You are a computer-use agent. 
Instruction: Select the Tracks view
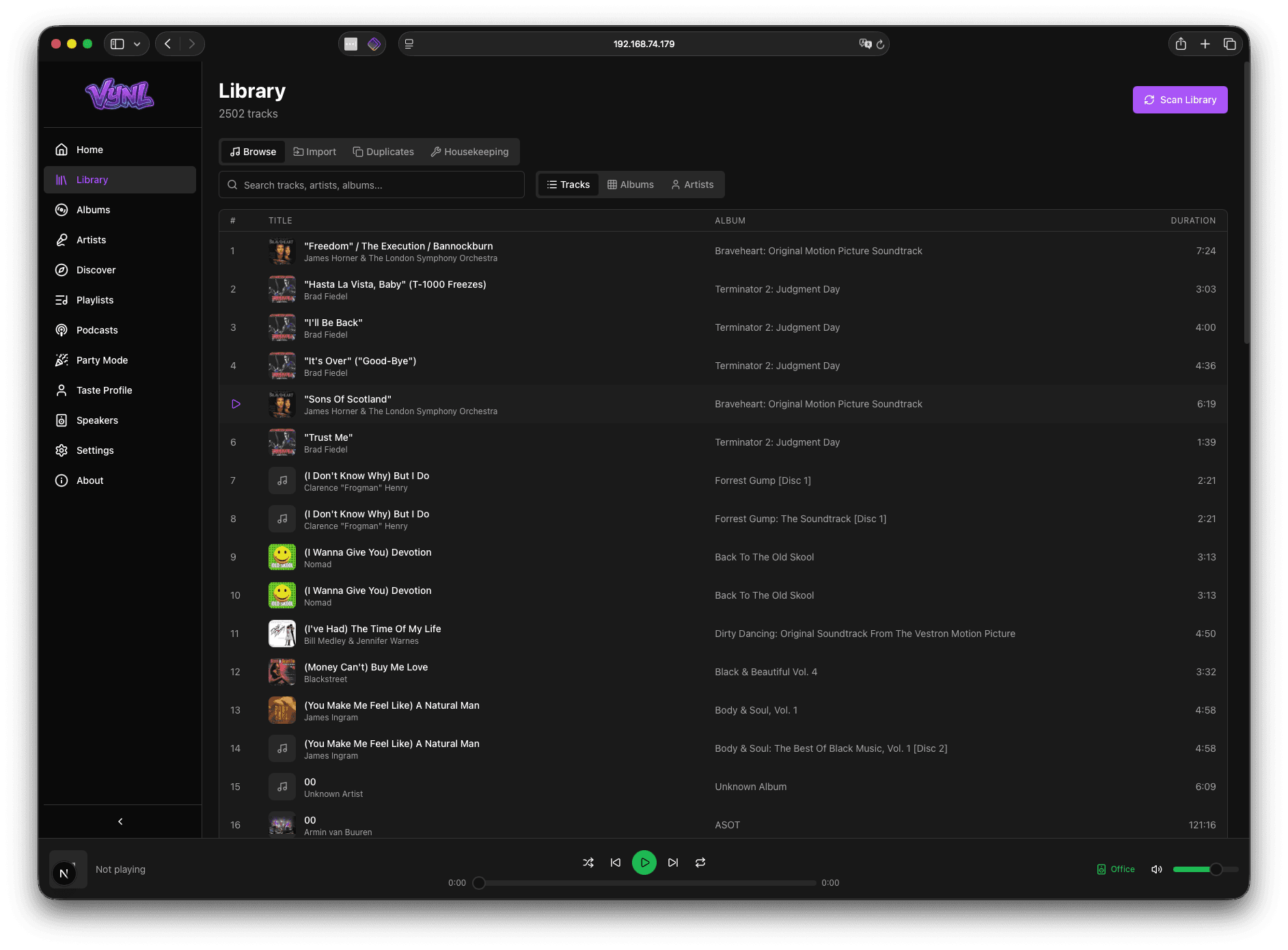point(568,185)
